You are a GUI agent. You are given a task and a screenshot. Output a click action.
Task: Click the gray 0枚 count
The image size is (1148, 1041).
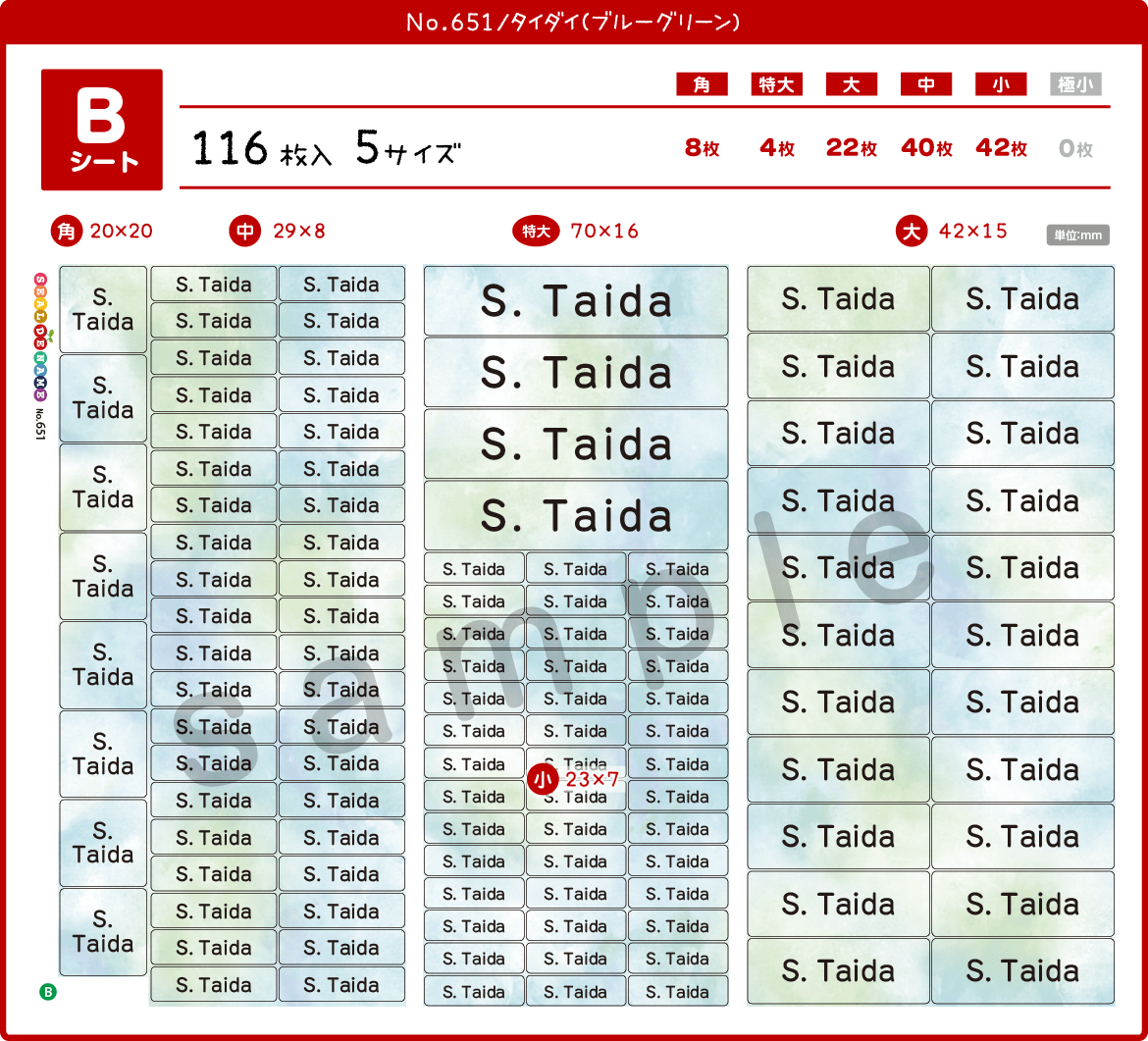pos(1075,148)
